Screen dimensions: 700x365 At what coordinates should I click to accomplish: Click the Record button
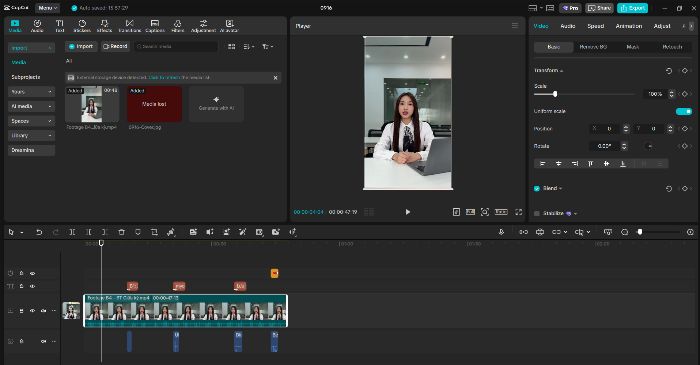click(x=115, y=46)
